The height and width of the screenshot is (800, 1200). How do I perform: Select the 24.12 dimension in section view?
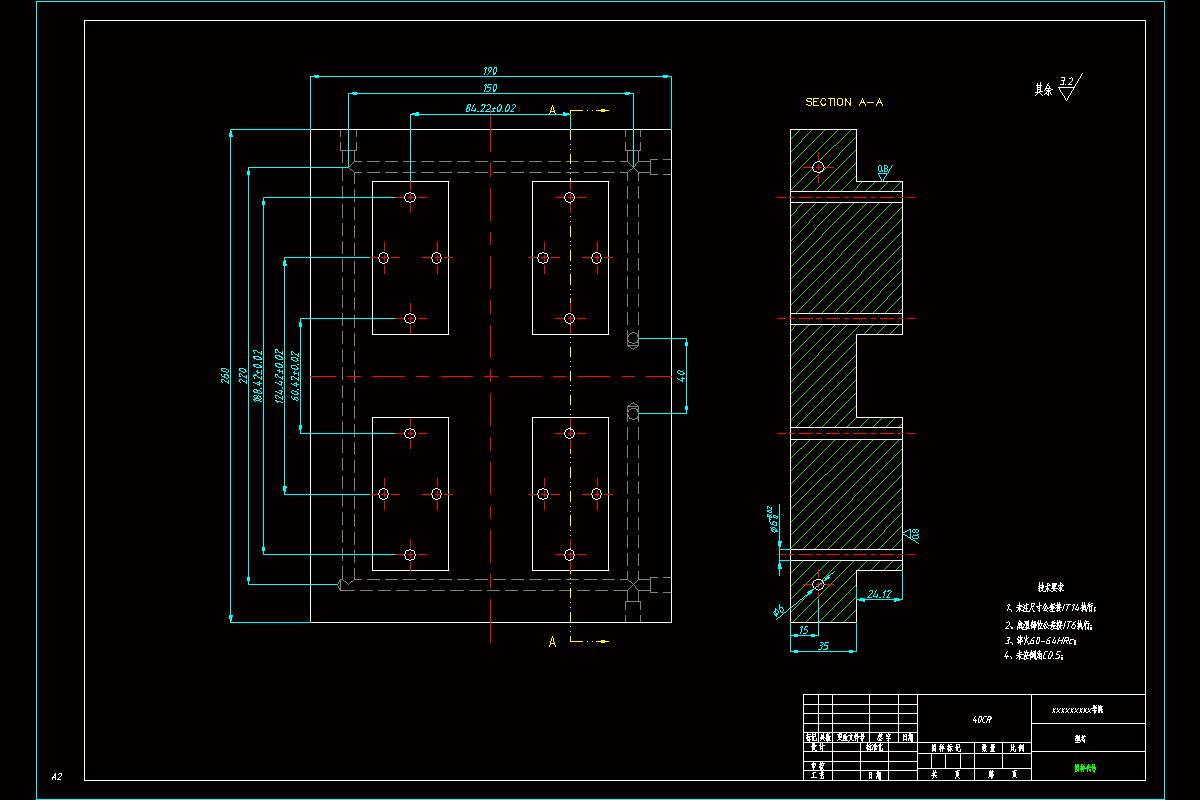[880, 594]
